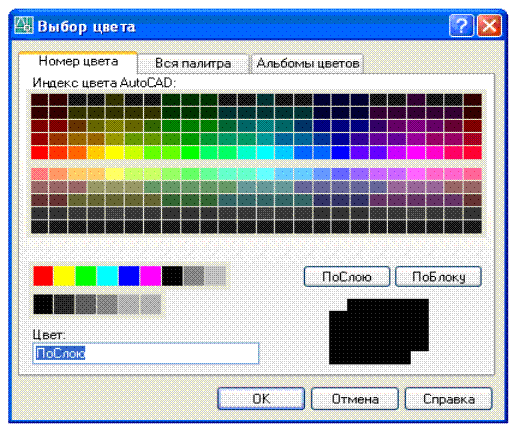
Task: Close the Выбор цвета dialog
Action: [x=489, y=26]
